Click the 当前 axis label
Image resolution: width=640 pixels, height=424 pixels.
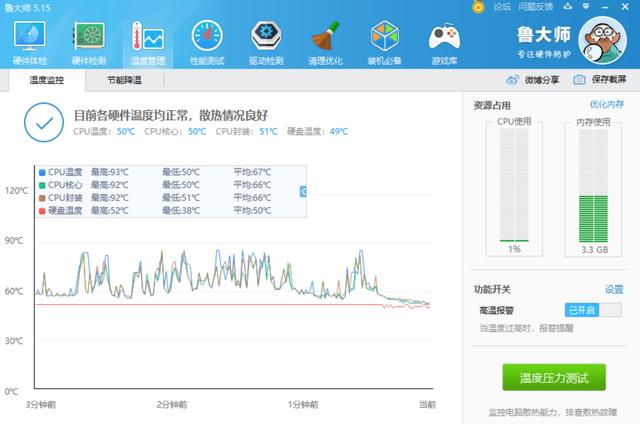click(x=427, y=404)
